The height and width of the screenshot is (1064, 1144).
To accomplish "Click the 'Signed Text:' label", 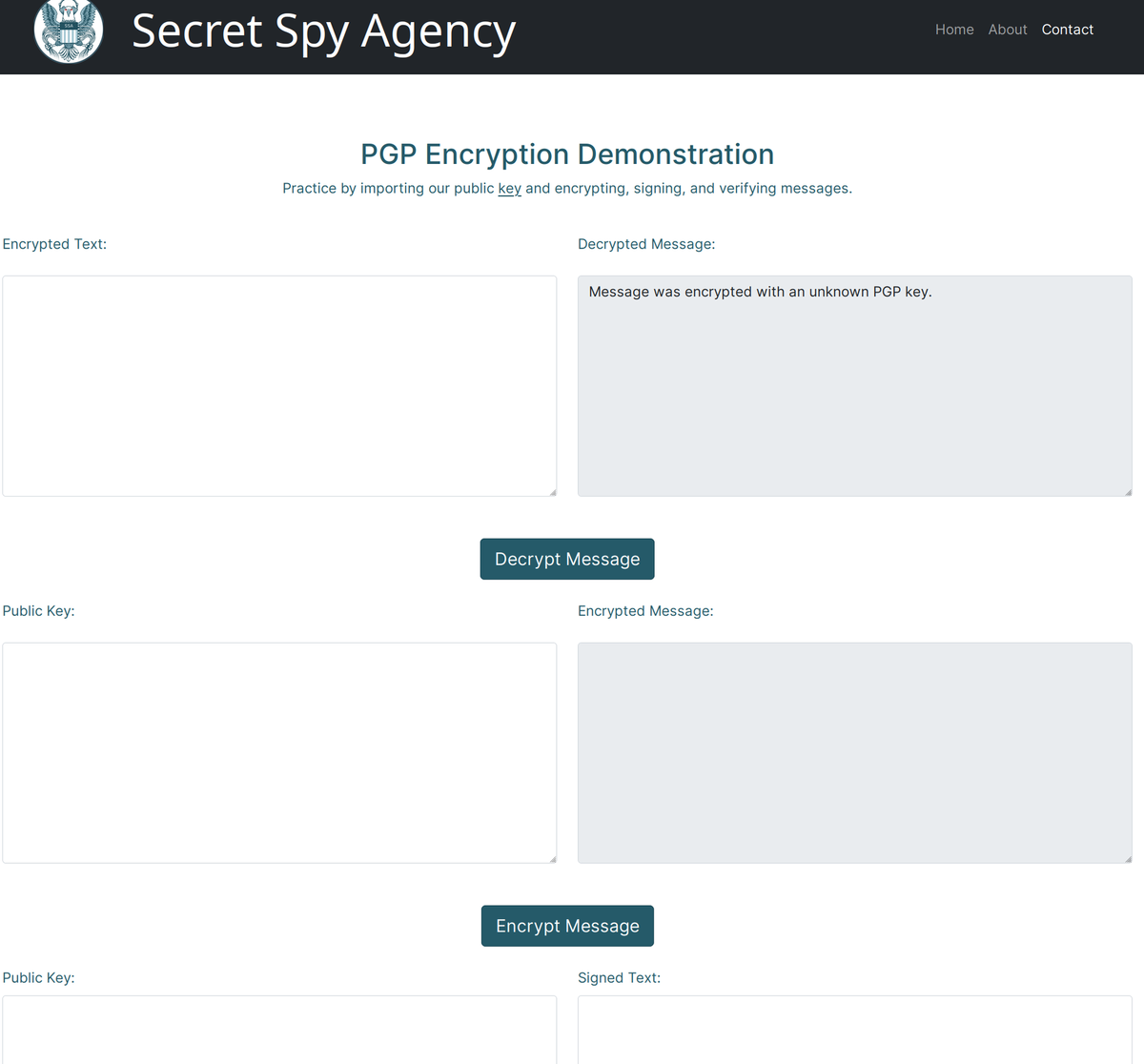I will (619, 978).
